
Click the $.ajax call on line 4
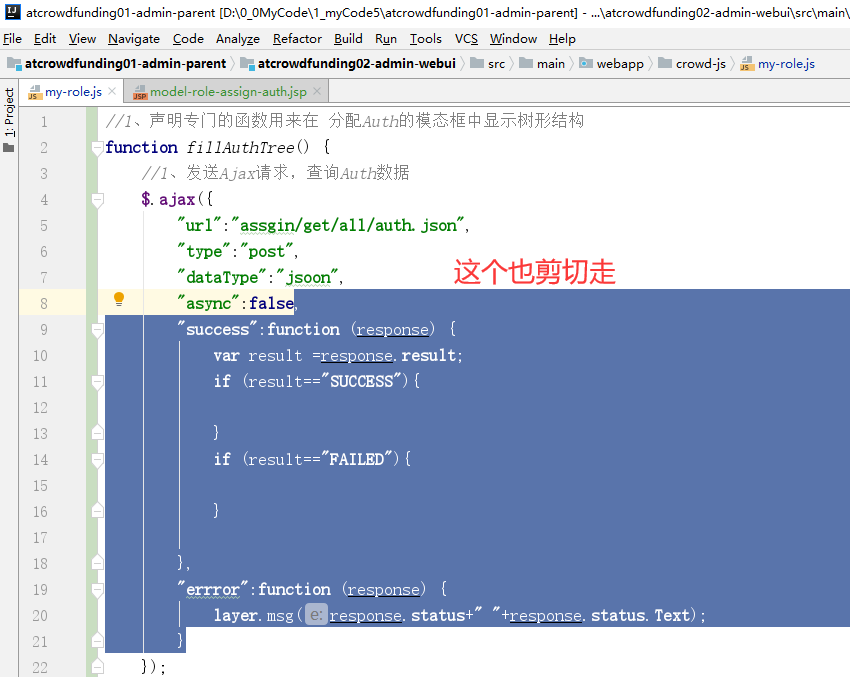coord(168,199)
